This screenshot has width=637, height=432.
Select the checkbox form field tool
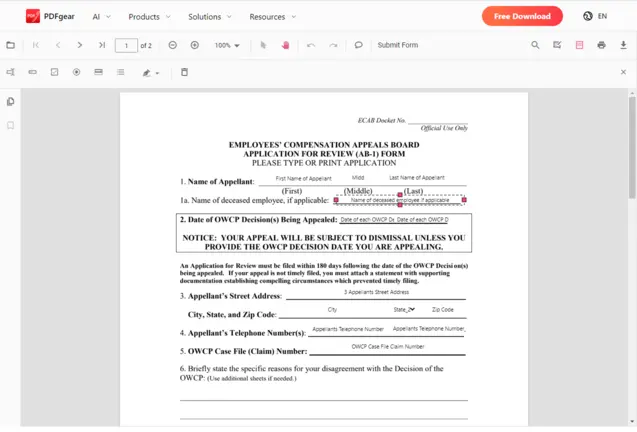54,72
